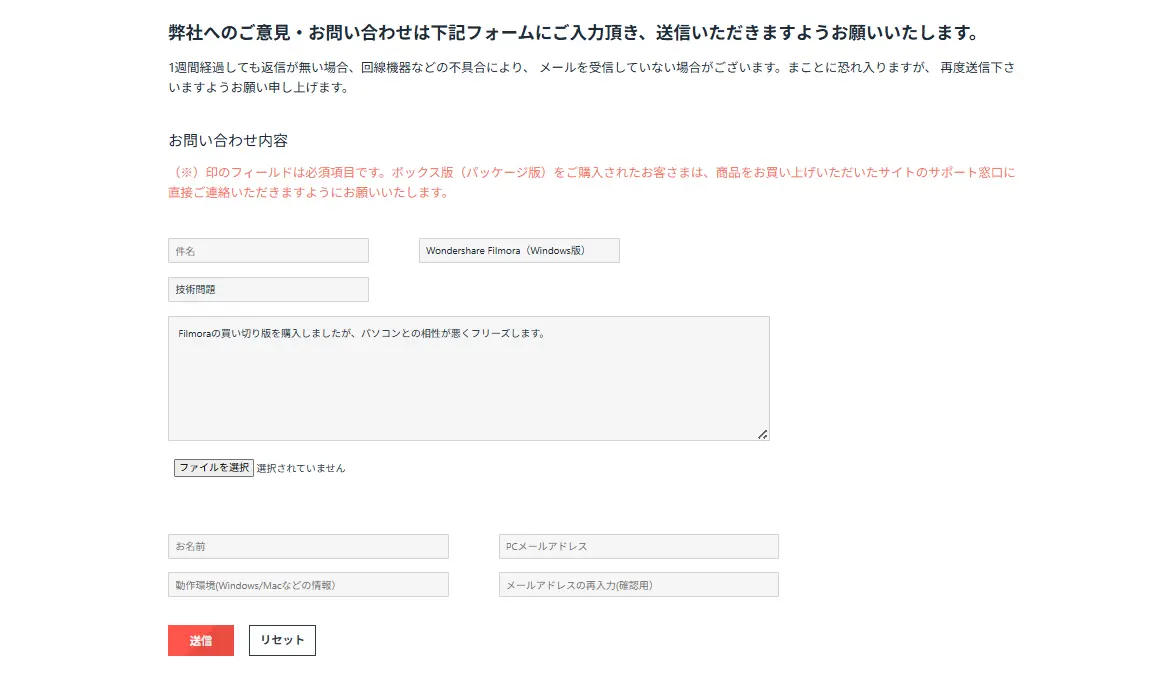Click the bold 弊社へのご意見・お問い合わせ heading
The width and height of the screenshot is (1156, 687).
(573, 33)
